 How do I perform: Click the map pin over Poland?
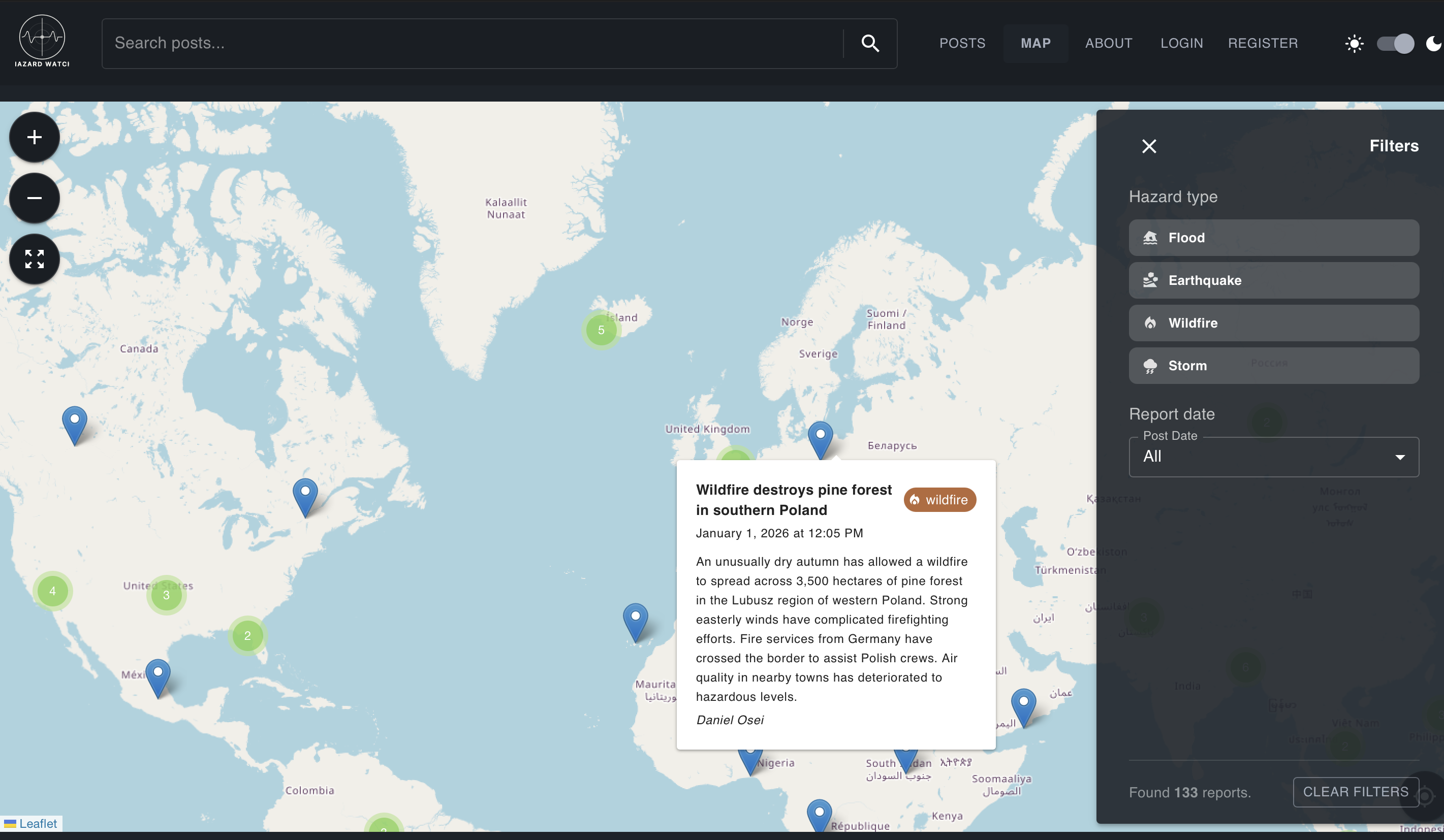coord(821,440)
